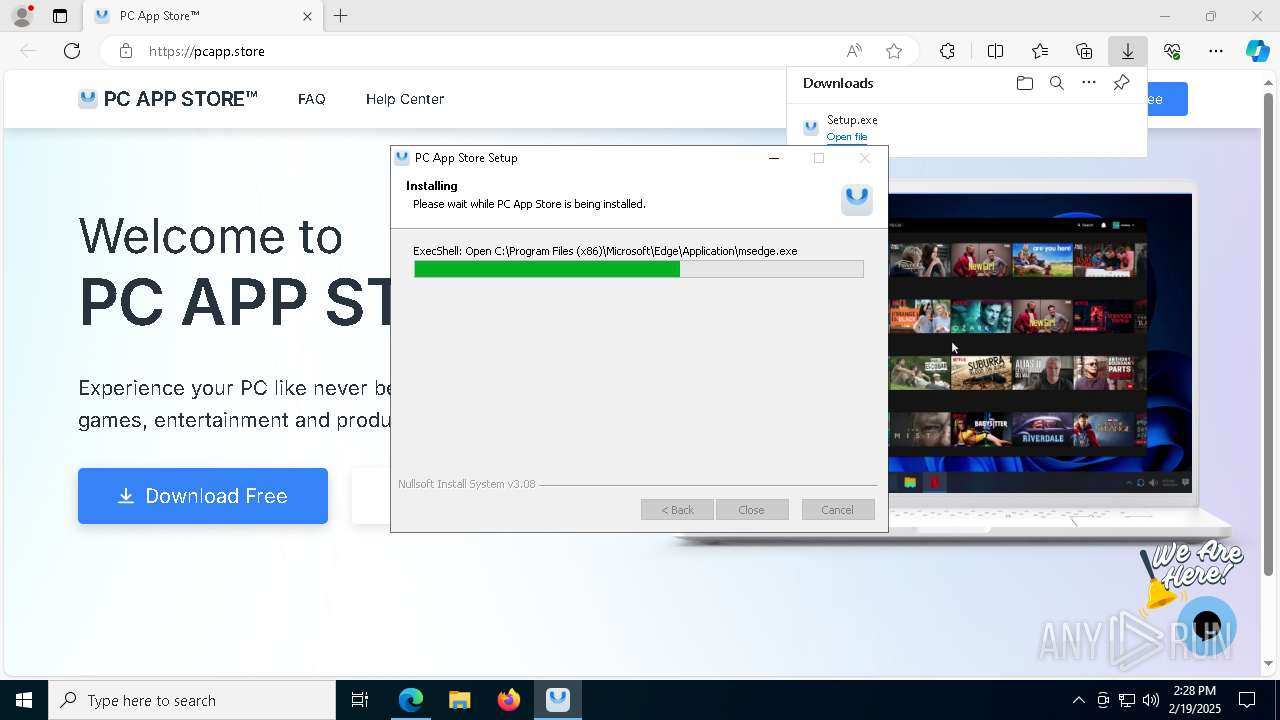Add this page to favorites star
The height and width of the screenshot is (720, 1280).
click(x=894, y=51)
